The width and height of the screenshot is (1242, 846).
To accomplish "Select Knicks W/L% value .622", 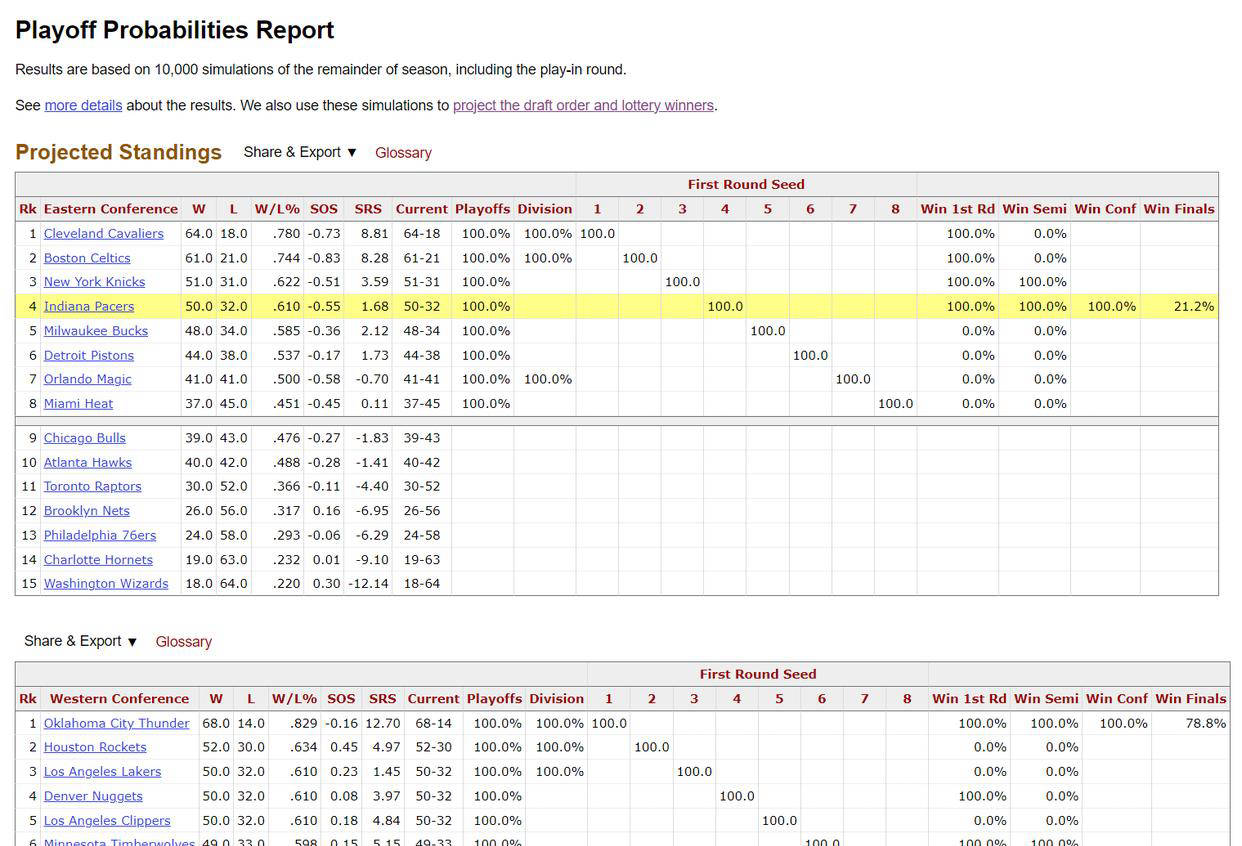I will [277, 282].
